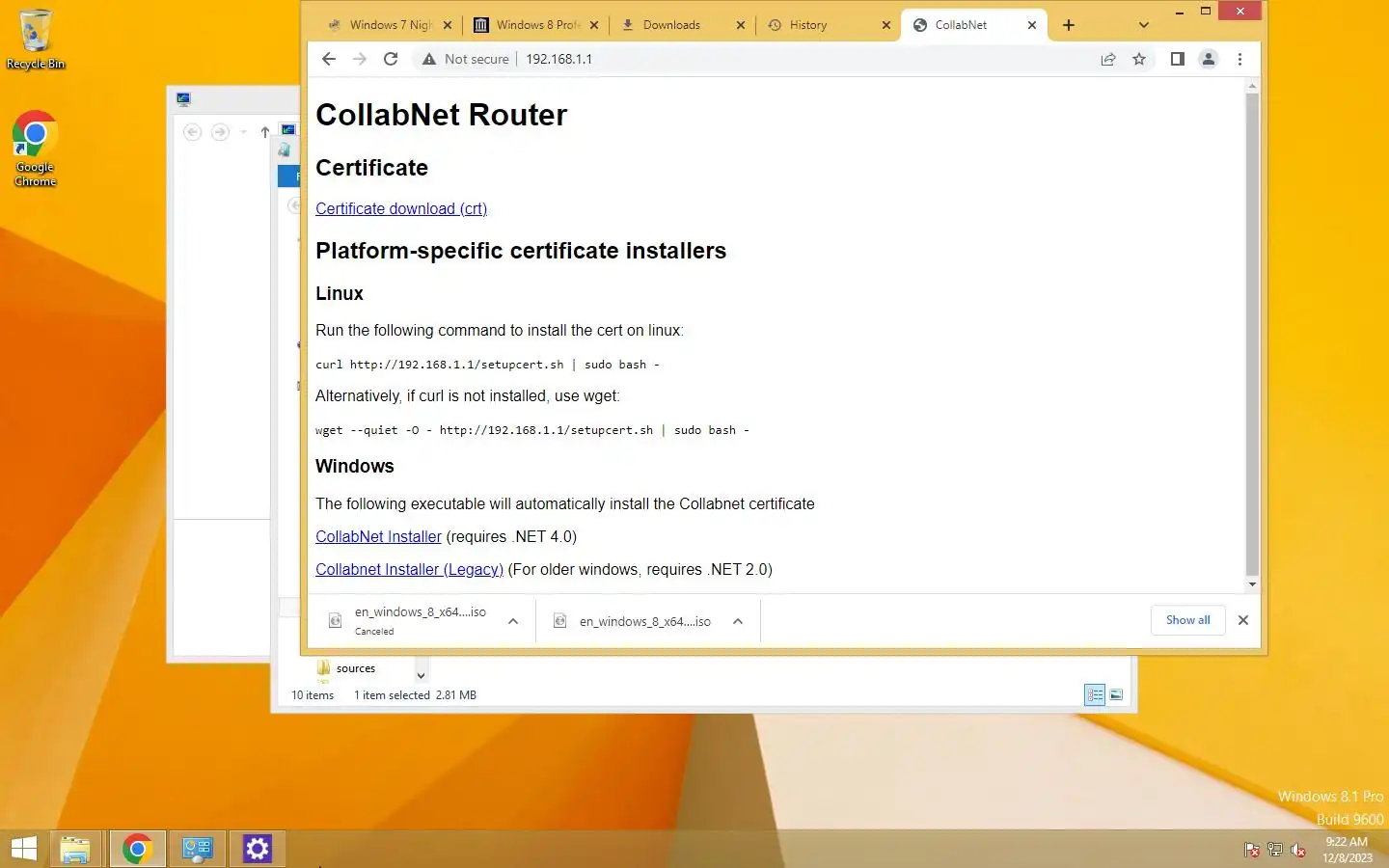Switch Explorer to details view icon
The image size is (1389, 868).
point(1095,694)
